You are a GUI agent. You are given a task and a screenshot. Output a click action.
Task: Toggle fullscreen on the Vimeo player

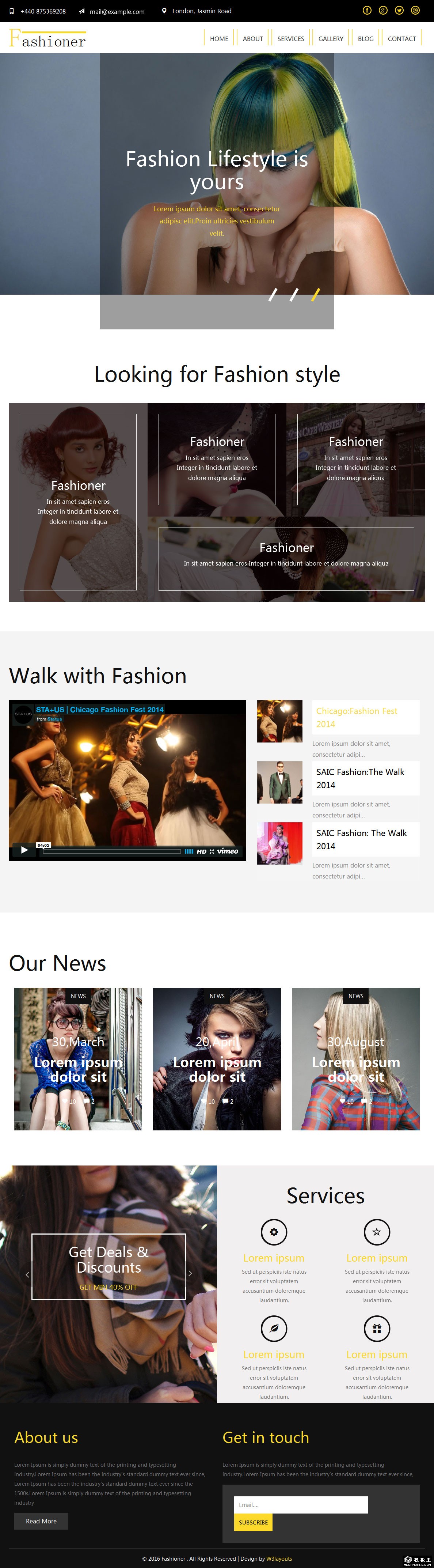pos(212,851)
